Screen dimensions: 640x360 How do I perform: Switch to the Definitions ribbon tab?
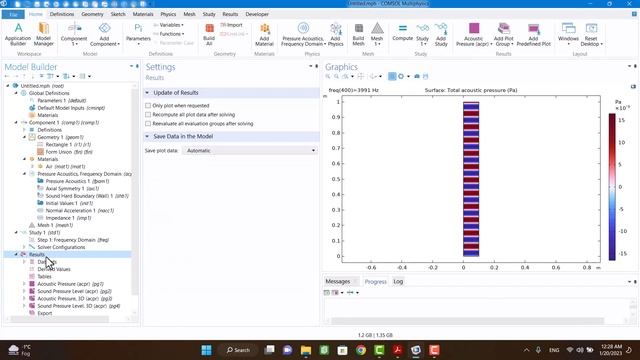[x=62, y=14]
